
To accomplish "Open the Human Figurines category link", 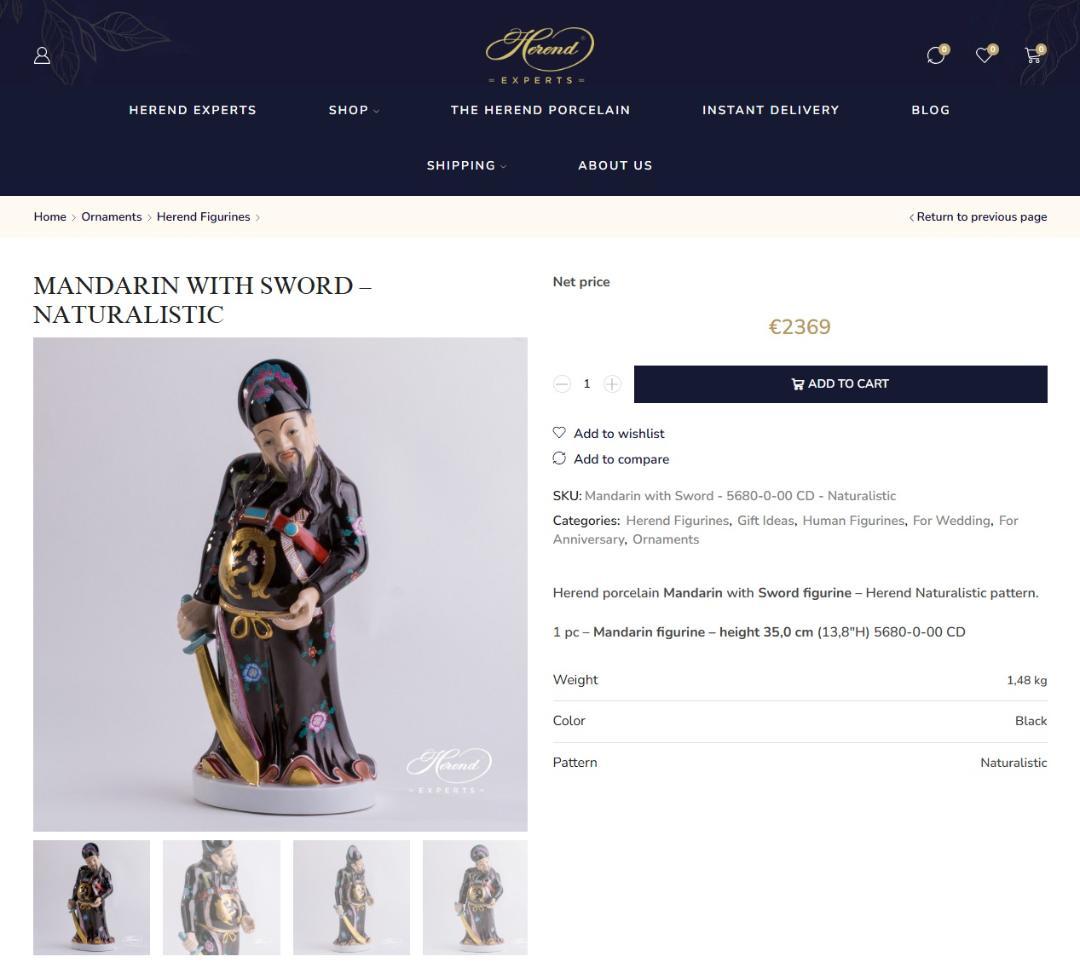I will (x=853, y=521).
